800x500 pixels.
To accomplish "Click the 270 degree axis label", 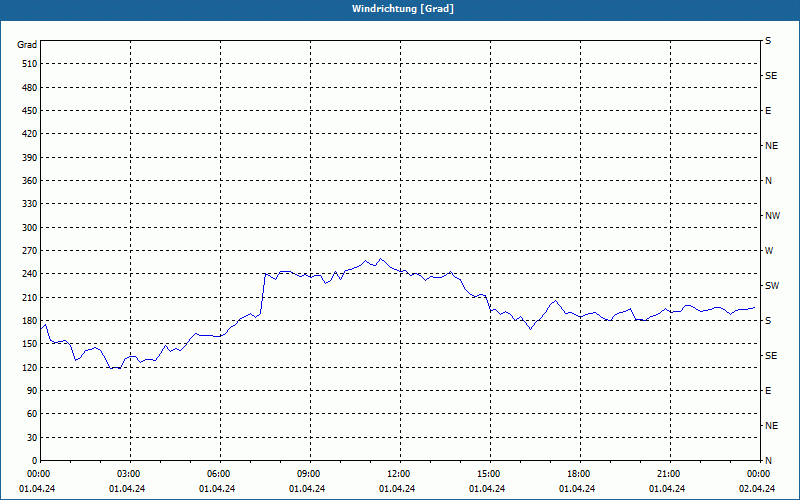I will 30,251.
